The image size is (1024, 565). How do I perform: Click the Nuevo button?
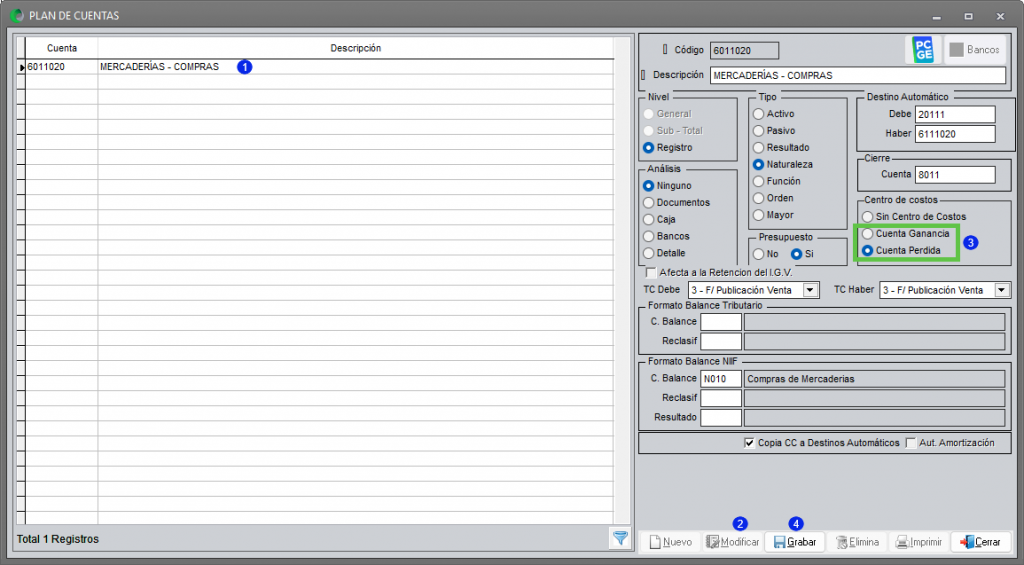[x=671, y=542]
